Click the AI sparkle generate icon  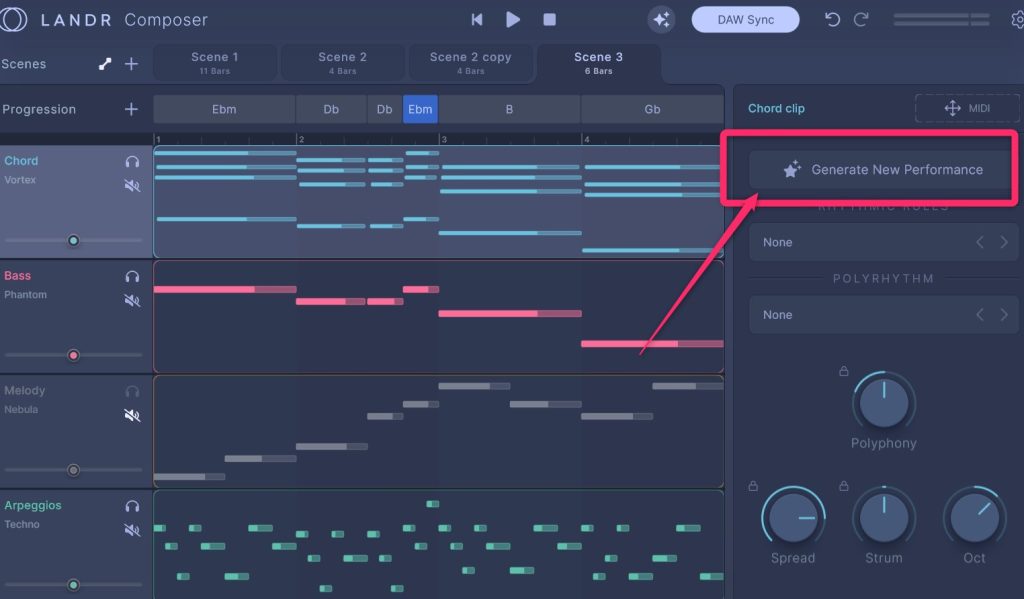661,19
